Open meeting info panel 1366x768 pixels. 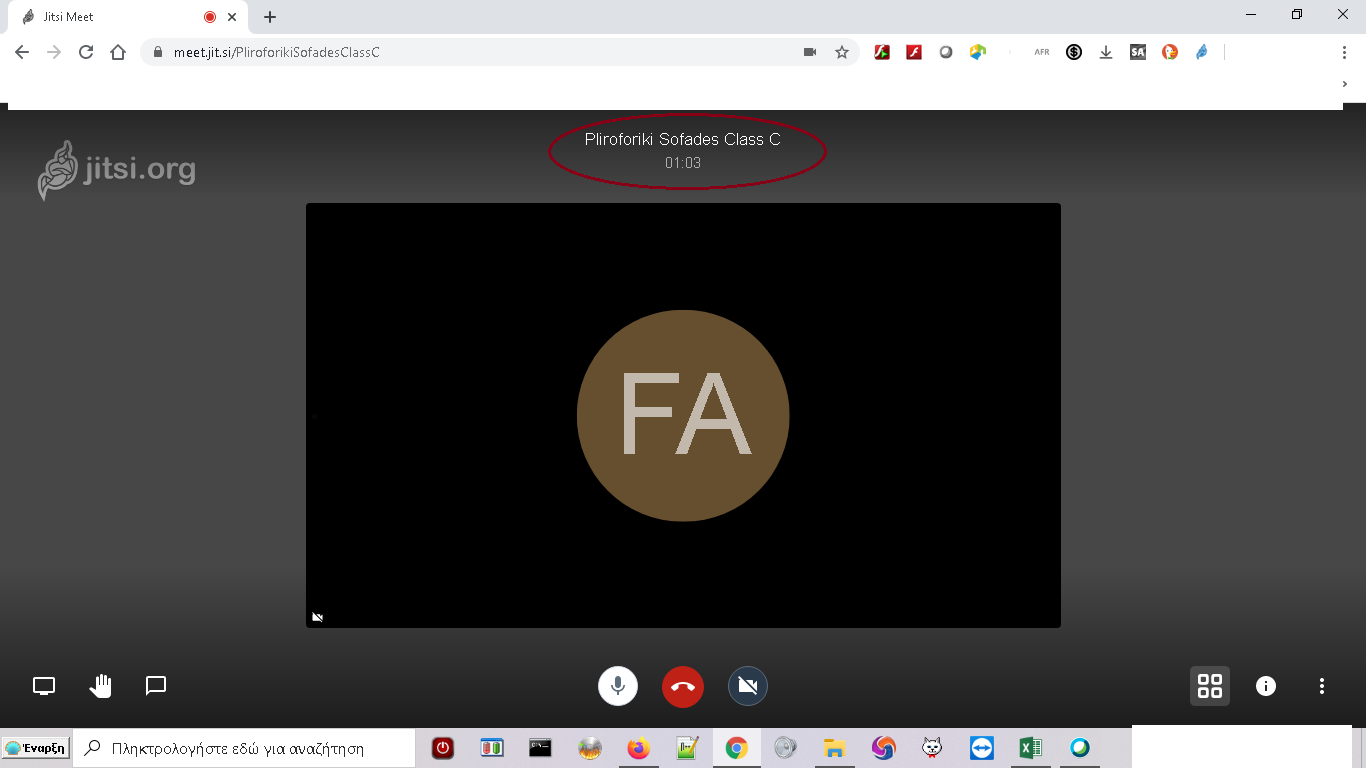pyautogui.click(x=1266, y=686)
